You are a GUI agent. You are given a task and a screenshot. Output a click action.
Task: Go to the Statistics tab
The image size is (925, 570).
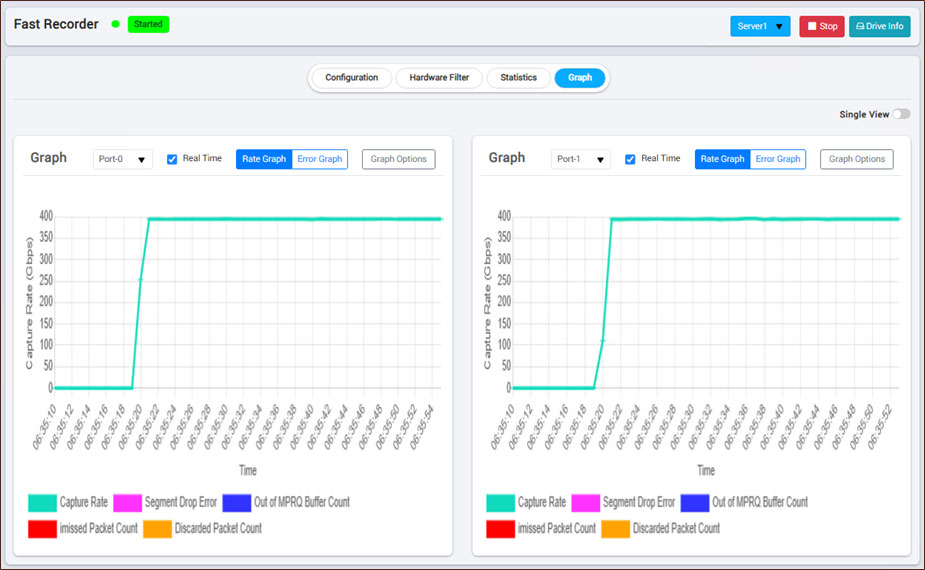tap(519, 77)
